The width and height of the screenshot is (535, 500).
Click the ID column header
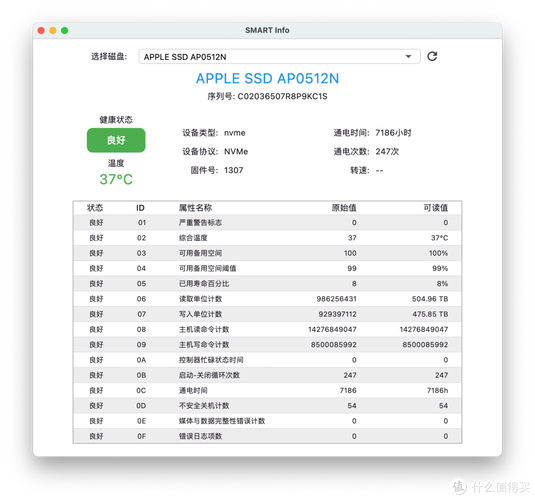click(140, 208)
